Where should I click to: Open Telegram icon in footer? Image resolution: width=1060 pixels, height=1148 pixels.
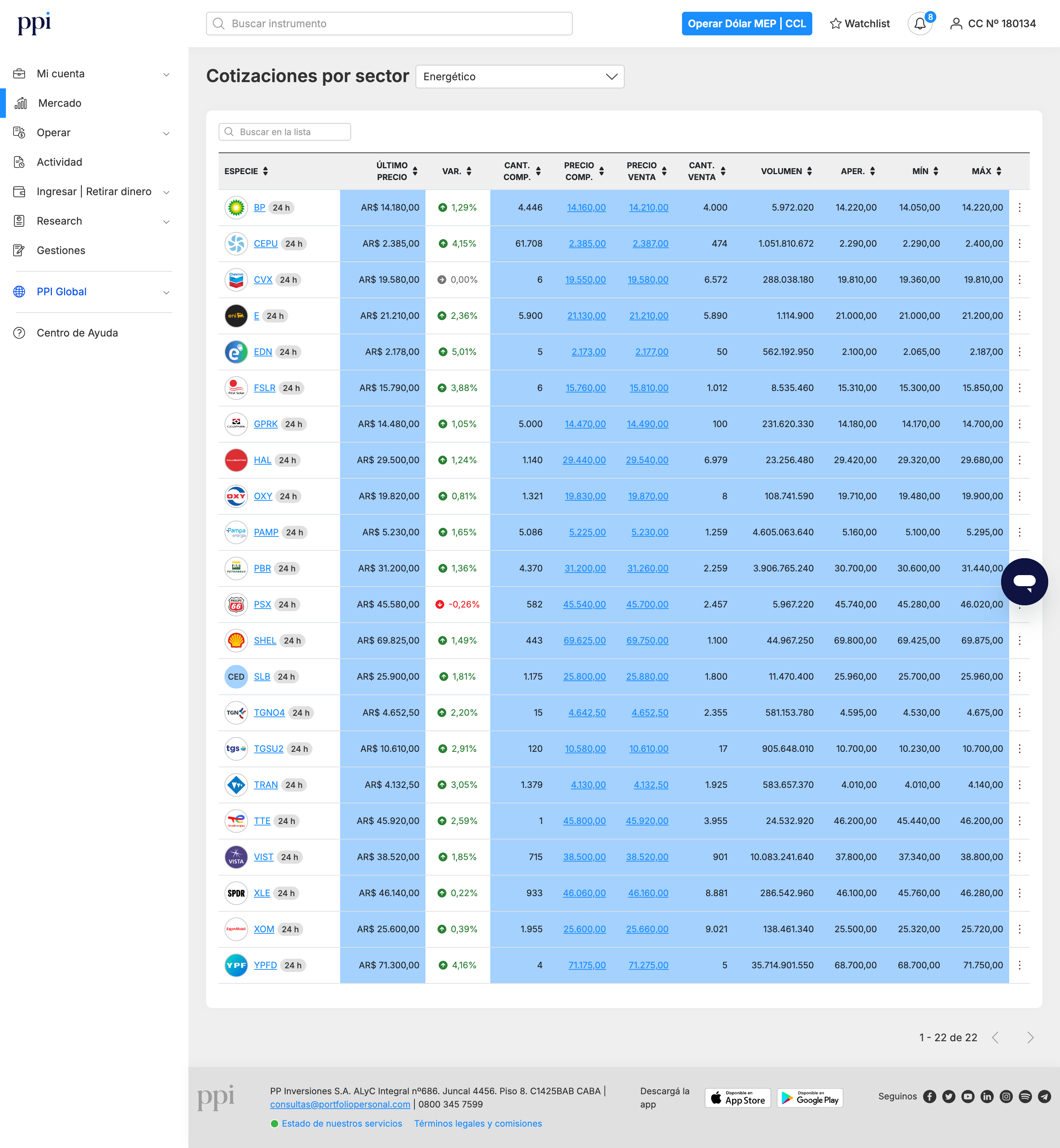[x=1045, y=1096]
